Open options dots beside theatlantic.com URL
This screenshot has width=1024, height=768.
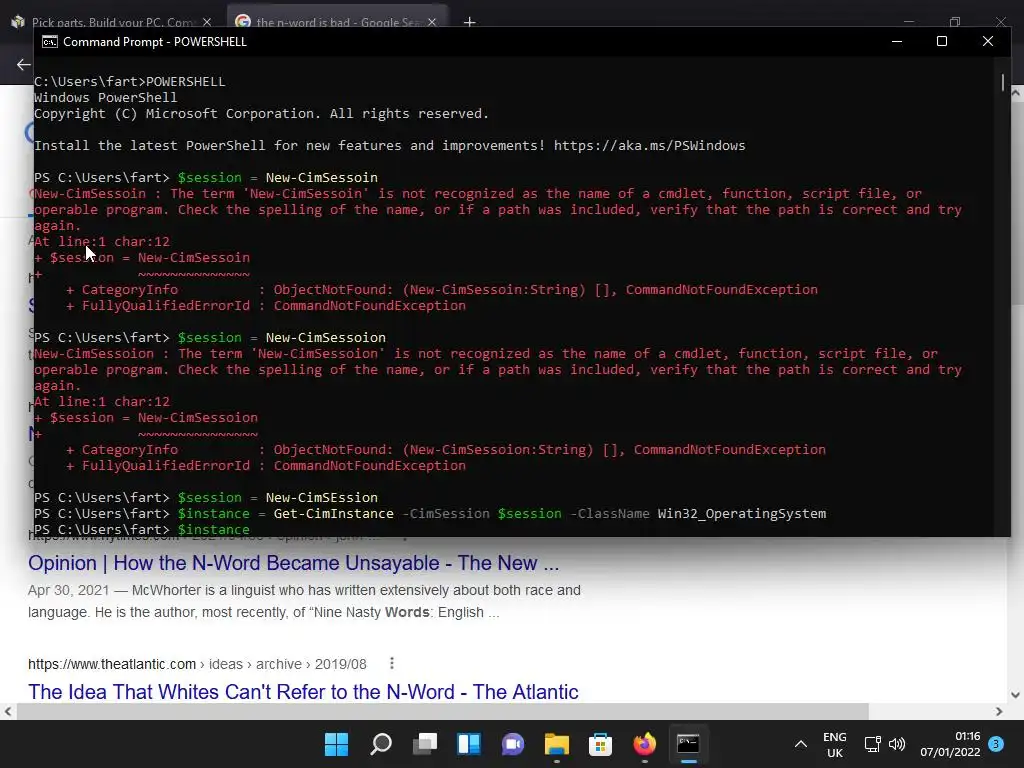[391, 664]
